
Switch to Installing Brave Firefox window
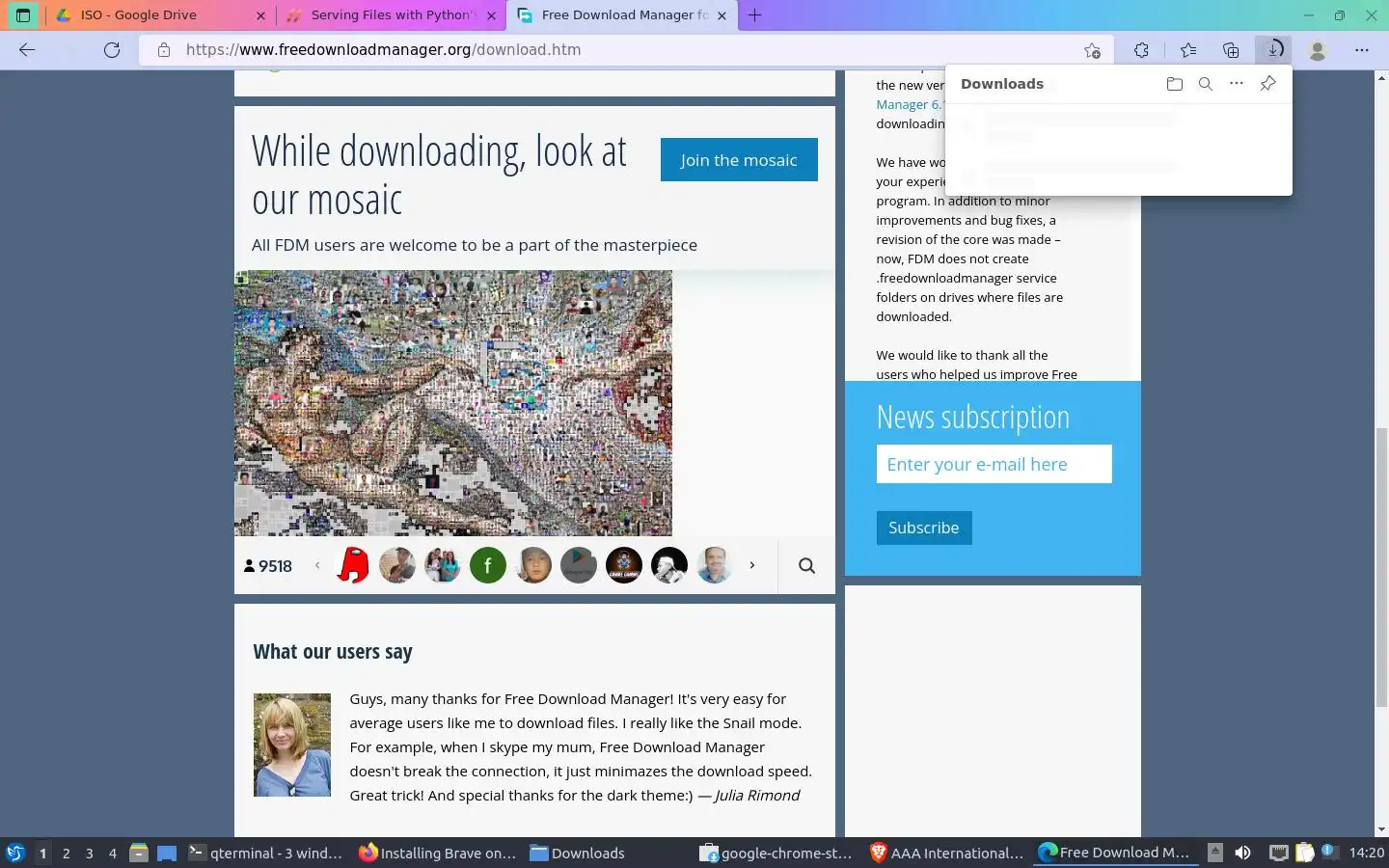[x=438, y=853]
